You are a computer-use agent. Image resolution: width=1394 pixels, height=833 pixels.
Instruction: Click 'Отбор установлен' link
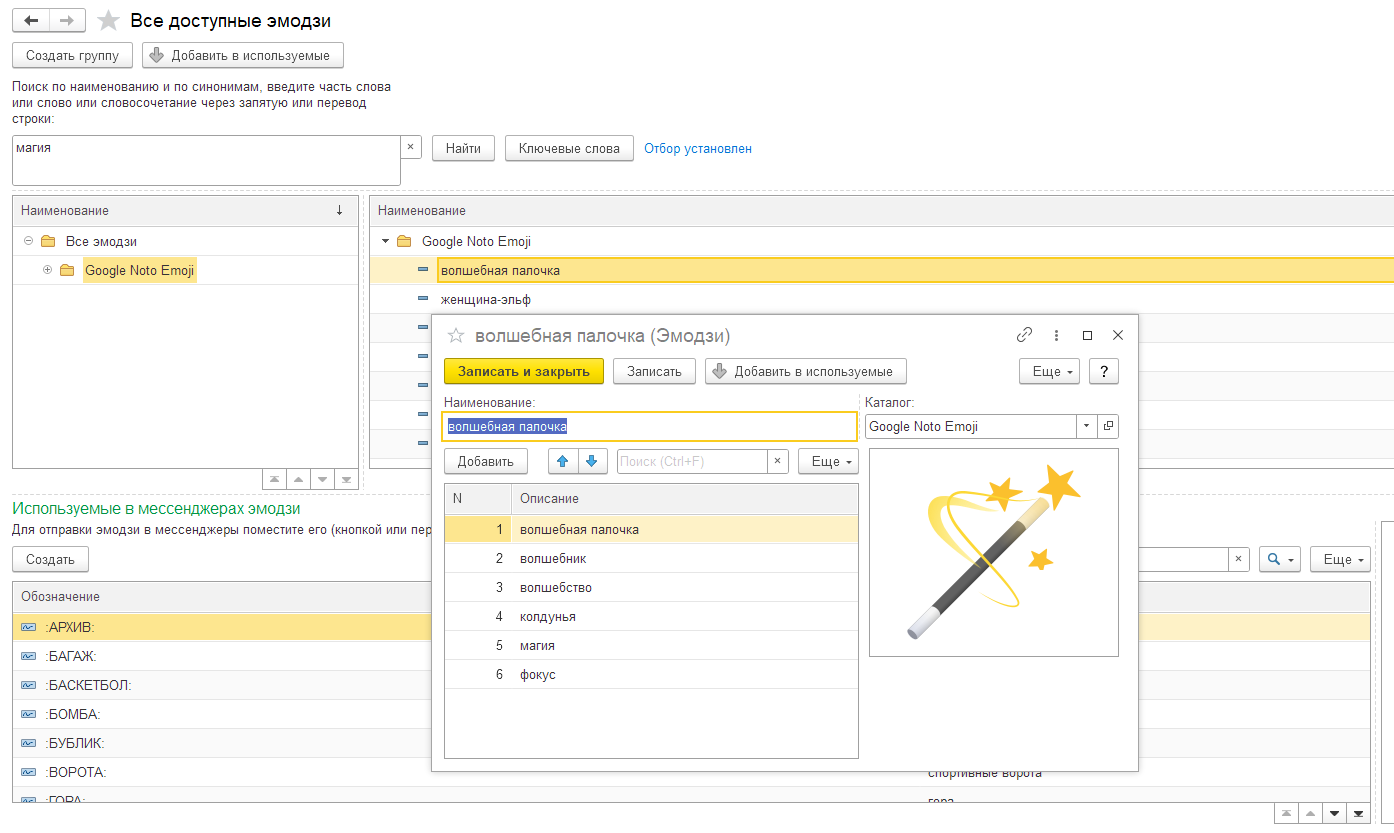click(698, 149)
